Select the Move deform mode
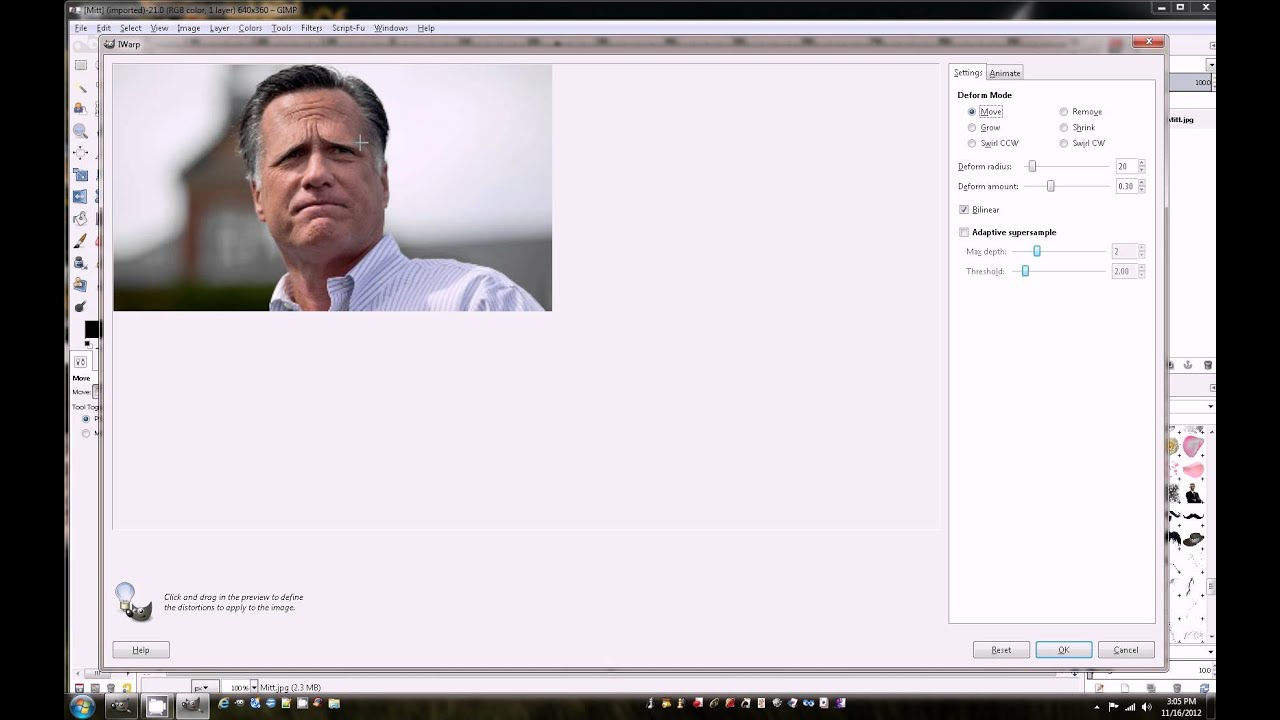1280x720 pixels. tap(984, 112)
